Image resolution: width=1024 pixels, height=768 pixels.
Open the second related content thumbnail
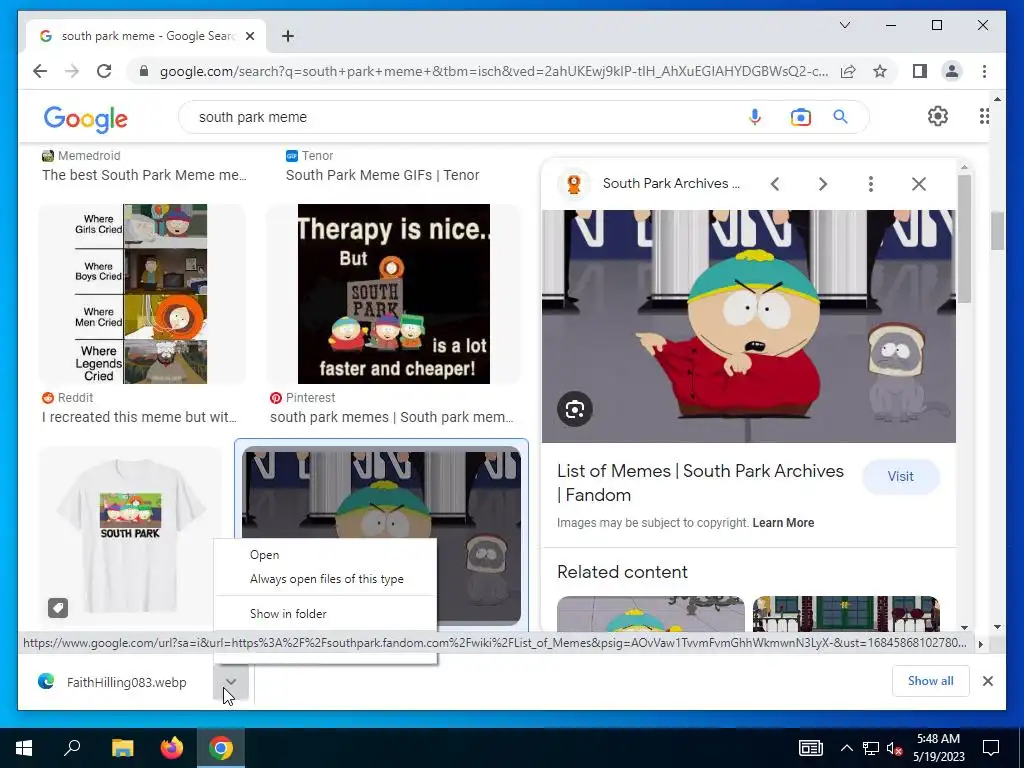tap(846, 613)
